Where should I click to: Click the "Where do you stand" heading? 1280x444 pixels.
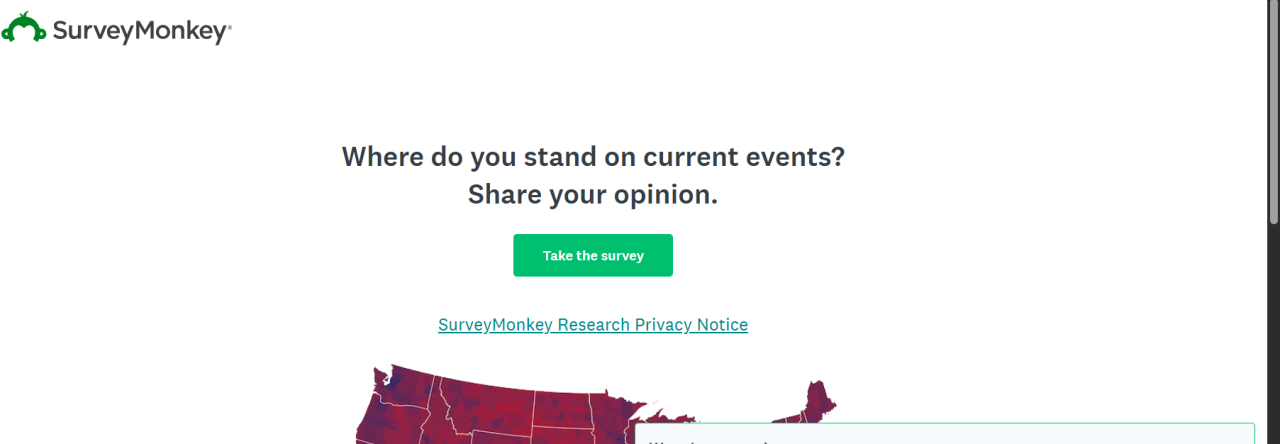(x=593, y=157)
